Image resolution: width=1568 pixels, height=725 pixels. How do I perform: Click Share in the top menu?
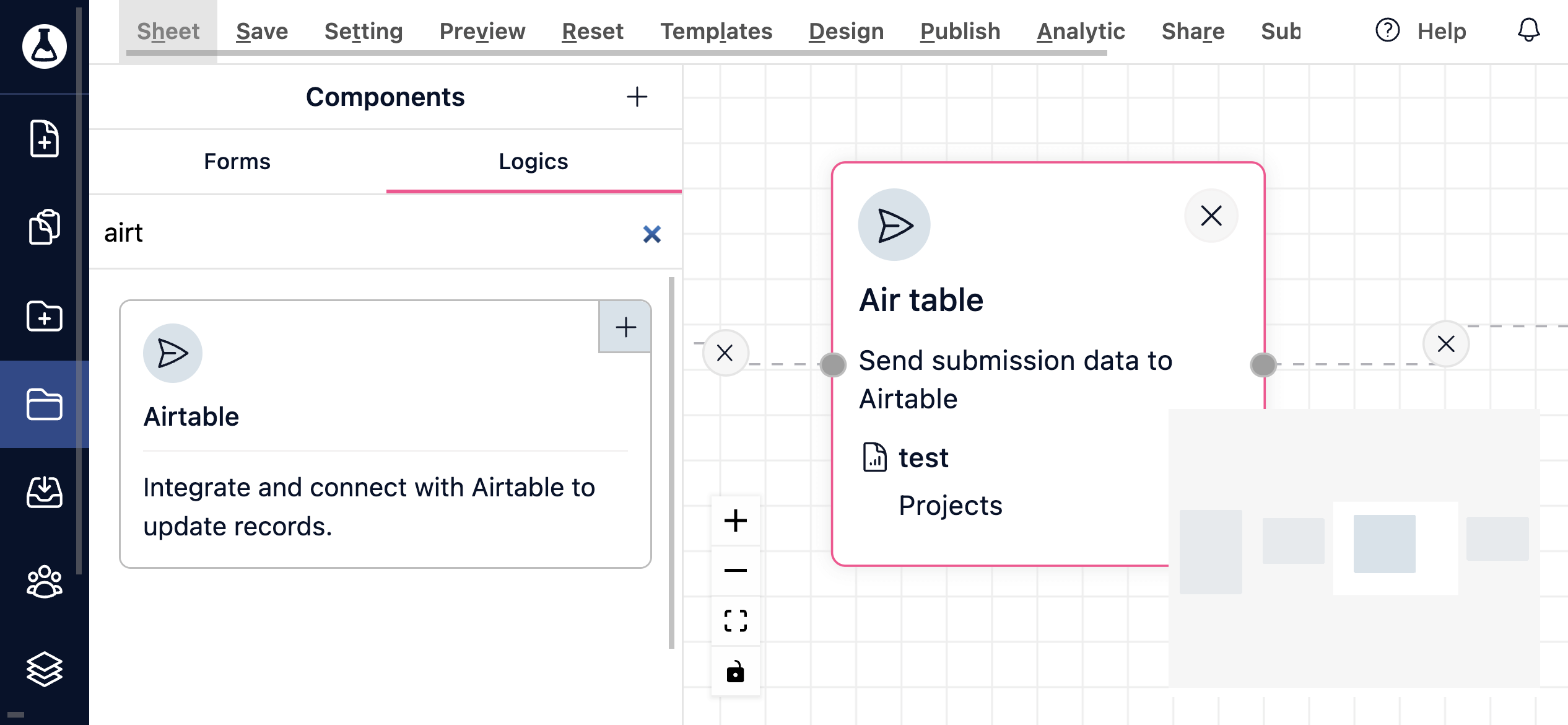[x=1193, y=31]
